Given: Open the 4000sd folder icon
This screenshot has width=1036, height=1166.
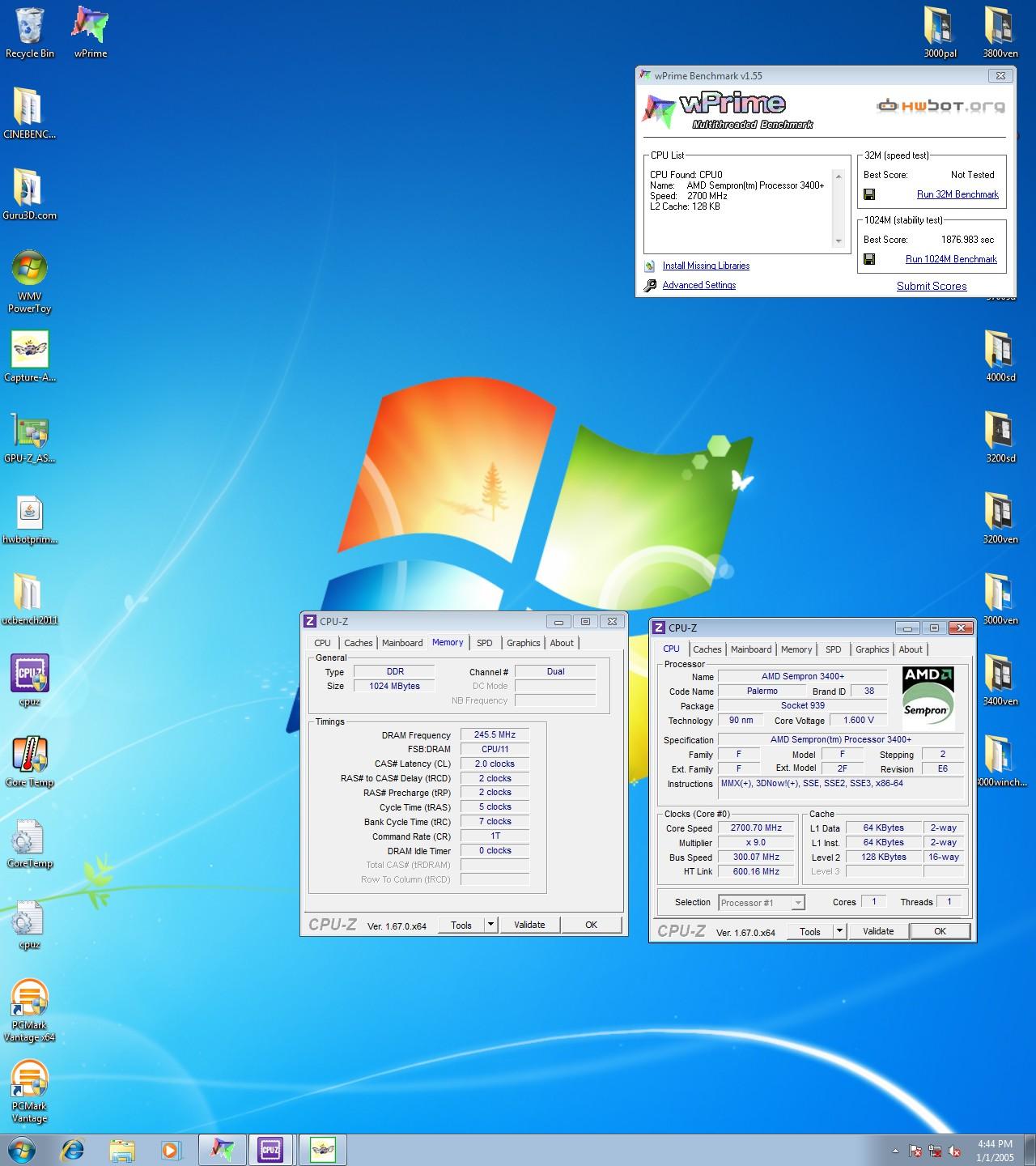Looking at the screenshot, I should click(x=1000, y=356).
